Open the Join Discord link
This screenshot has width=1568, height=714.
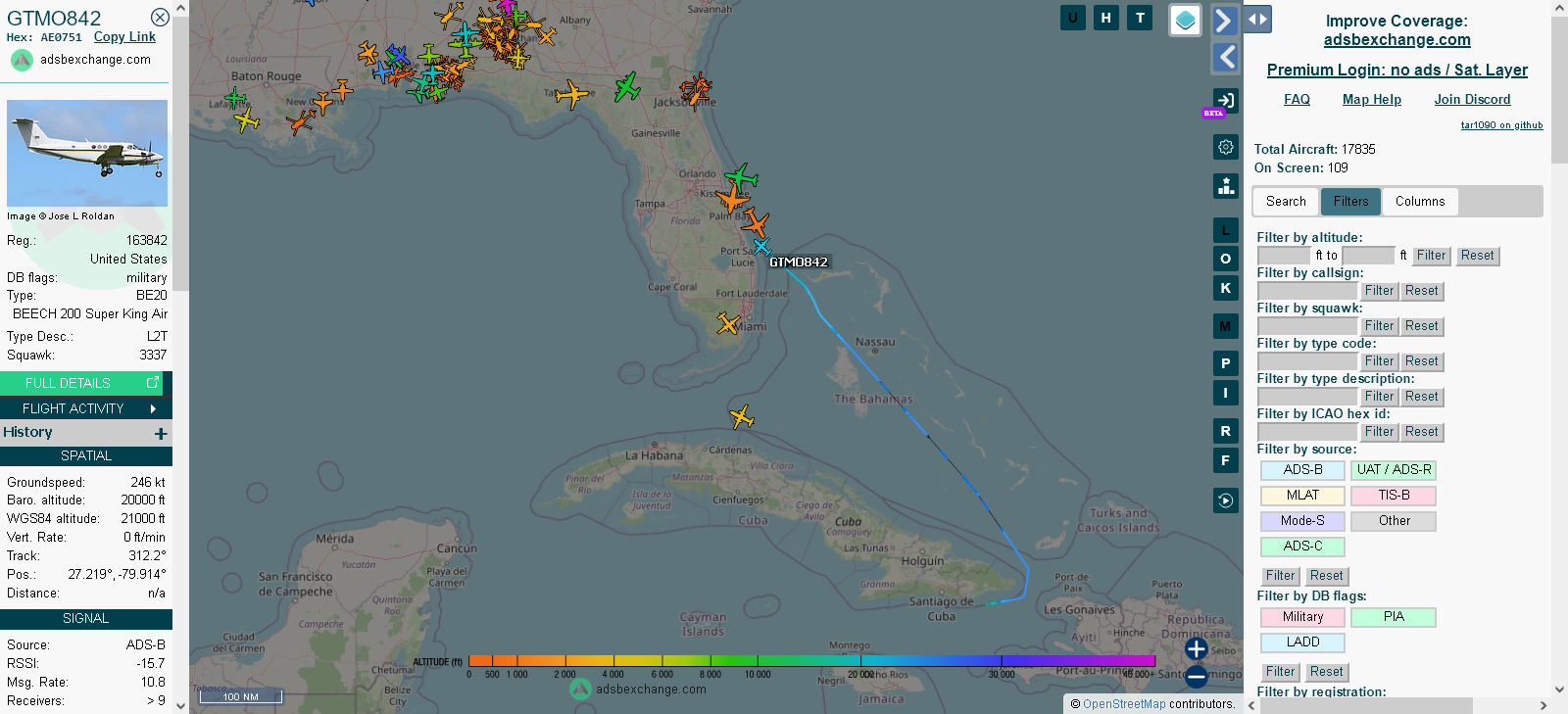[x=1473, y=100]
